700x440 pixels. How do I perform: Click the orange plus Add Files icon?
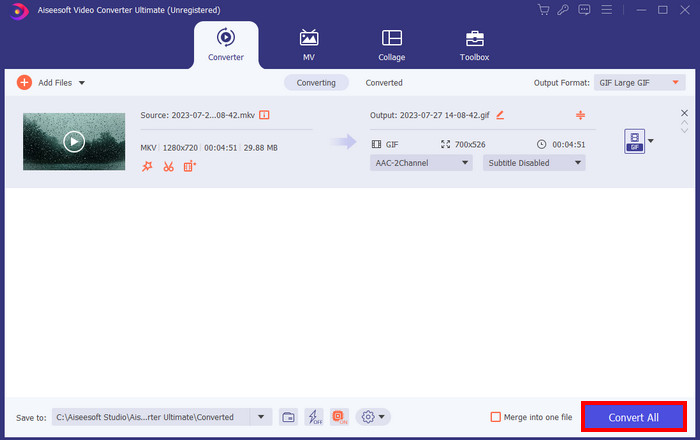[24, 83]
